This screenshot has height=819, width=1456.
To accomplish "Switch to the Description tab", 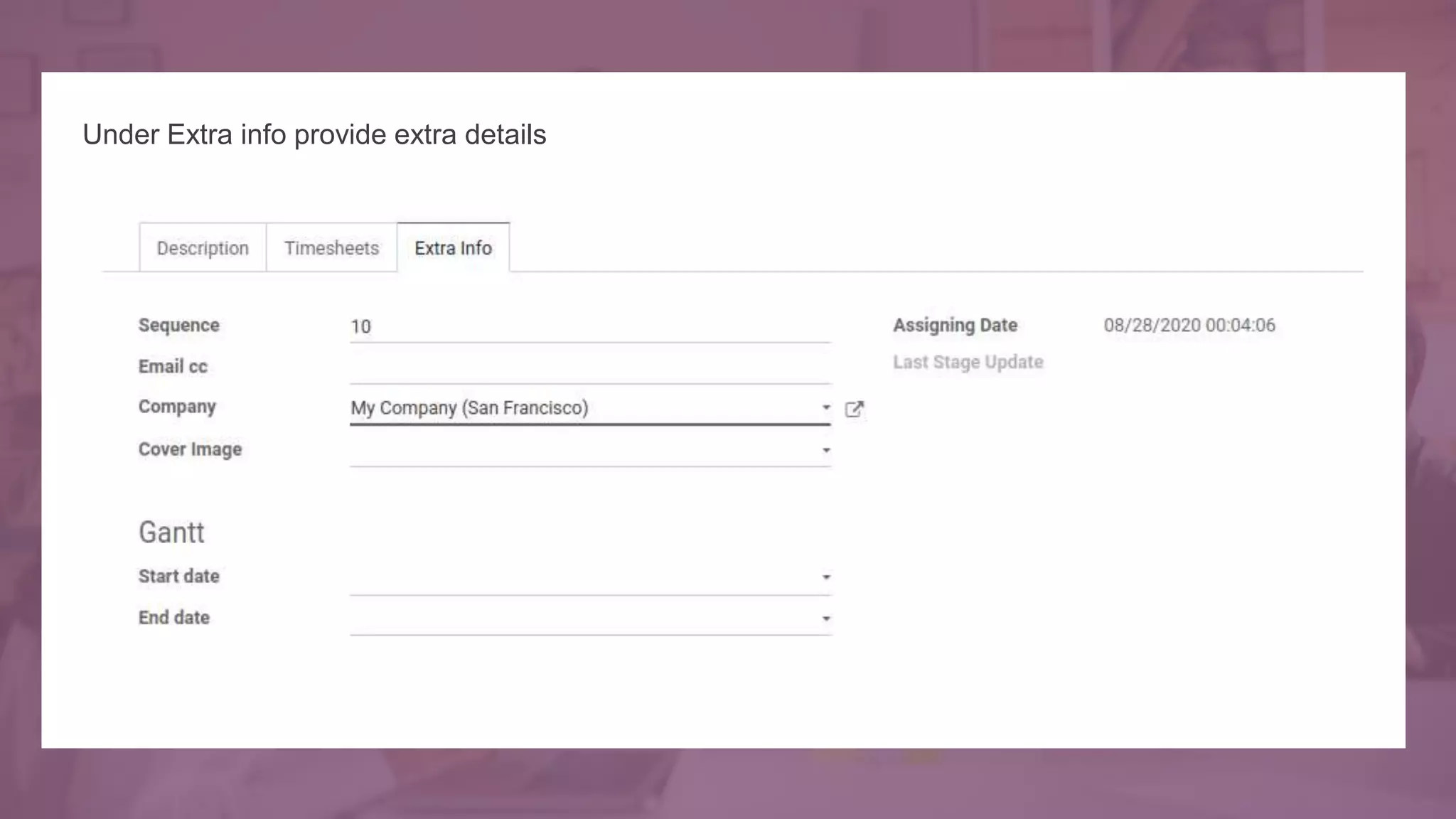I will (x=203, y=248).
